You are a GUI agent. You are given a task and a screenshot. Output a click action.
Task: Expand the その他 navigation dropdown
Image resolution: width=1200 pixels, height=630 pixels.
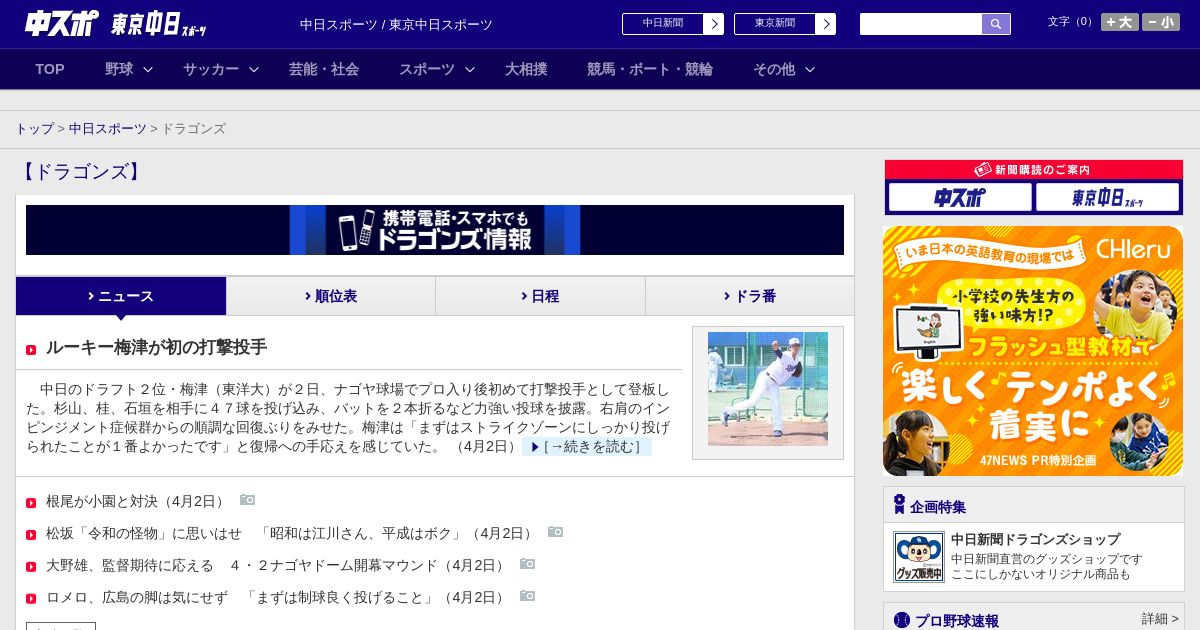tap(784, 69)
